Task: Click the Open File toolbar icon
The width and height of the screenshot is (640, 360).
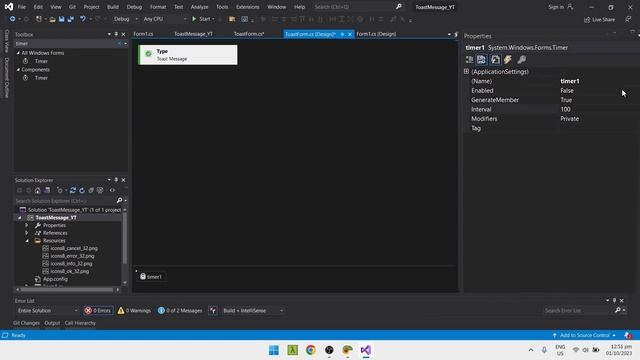Action: tap(52, 19)
